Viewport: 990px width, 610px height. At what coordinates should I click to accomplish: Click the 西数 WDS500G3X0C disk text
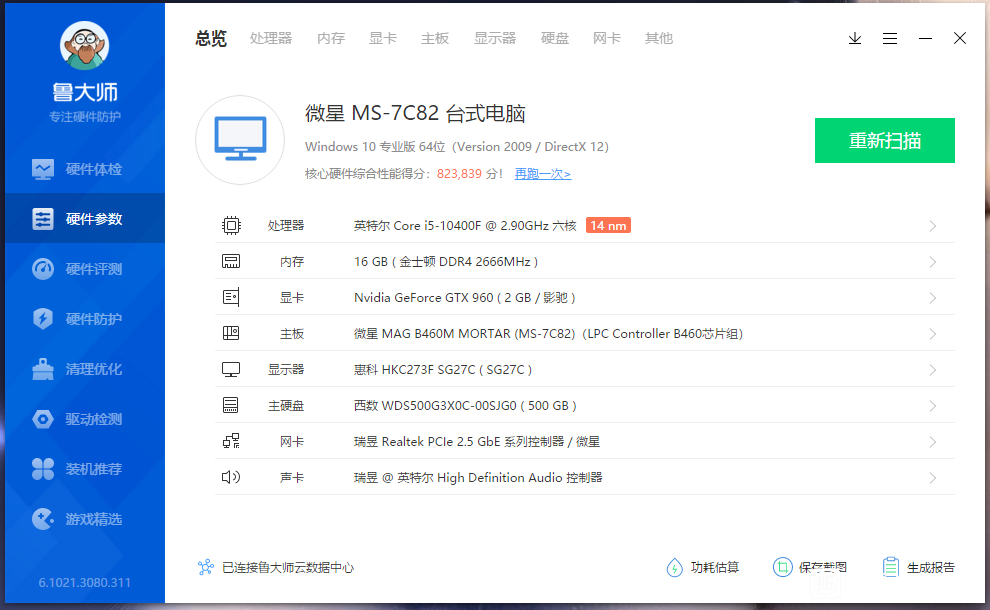[465, 405]
